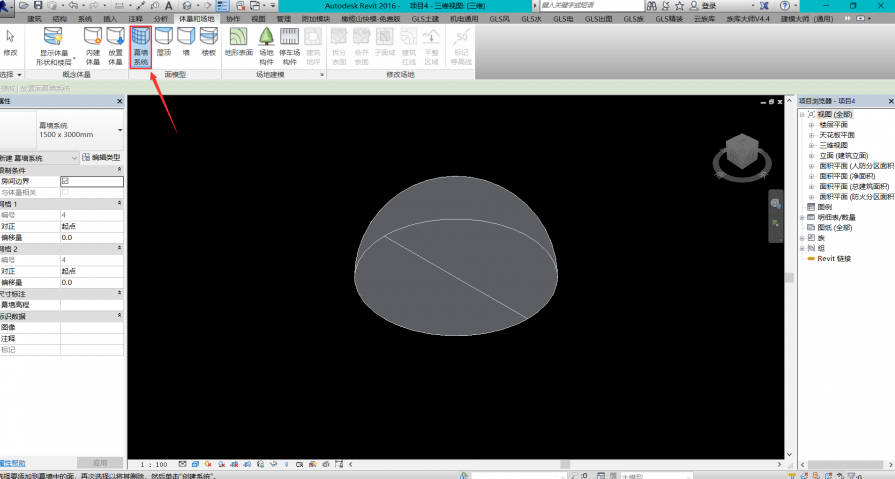The width and height of the screenshot is (895, 479).
Task: Expand the 三维视图 tree node
Action: (x=811, y=145)
